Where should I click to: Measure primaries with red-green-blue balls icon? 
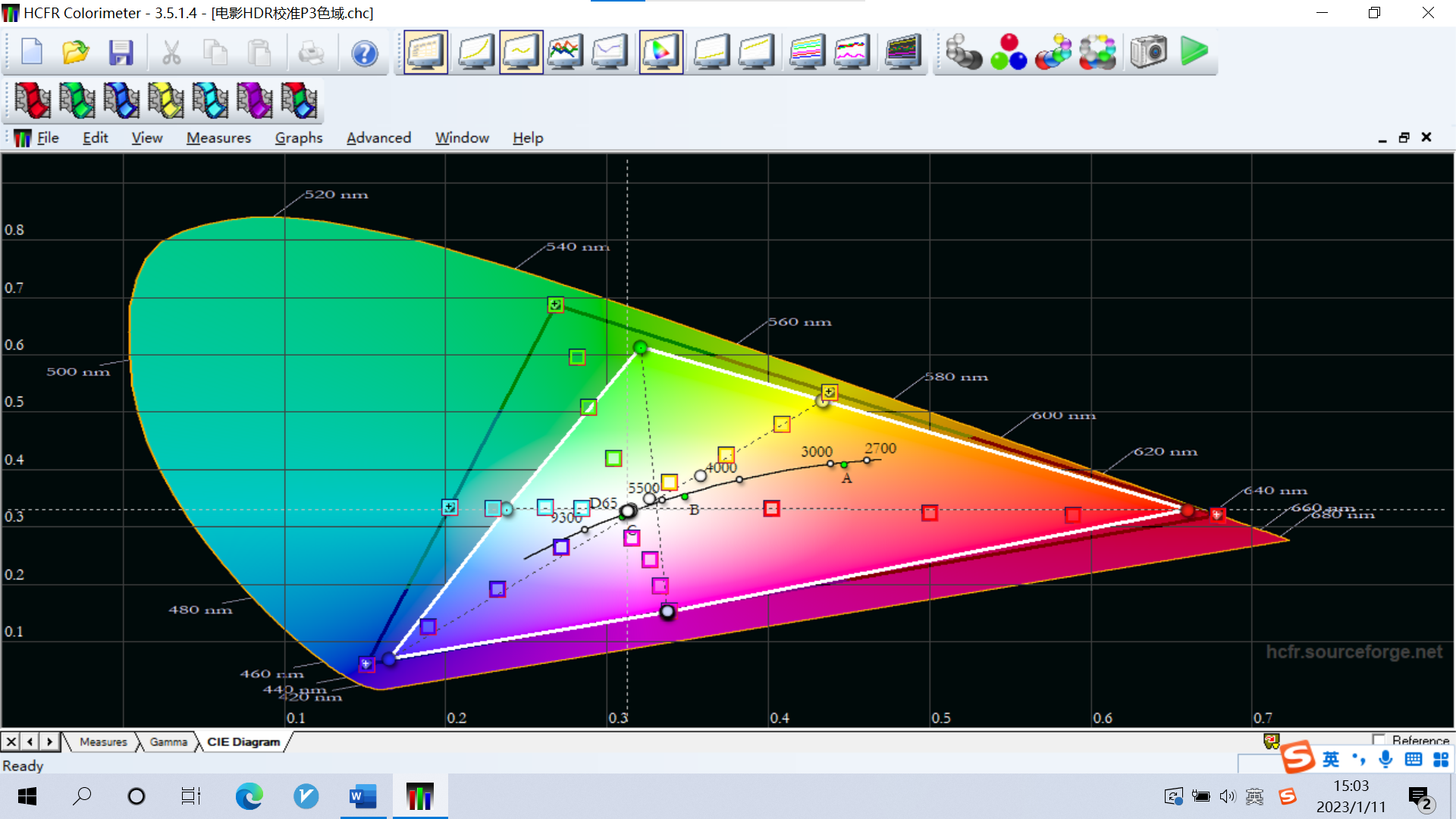point(1009,52)
